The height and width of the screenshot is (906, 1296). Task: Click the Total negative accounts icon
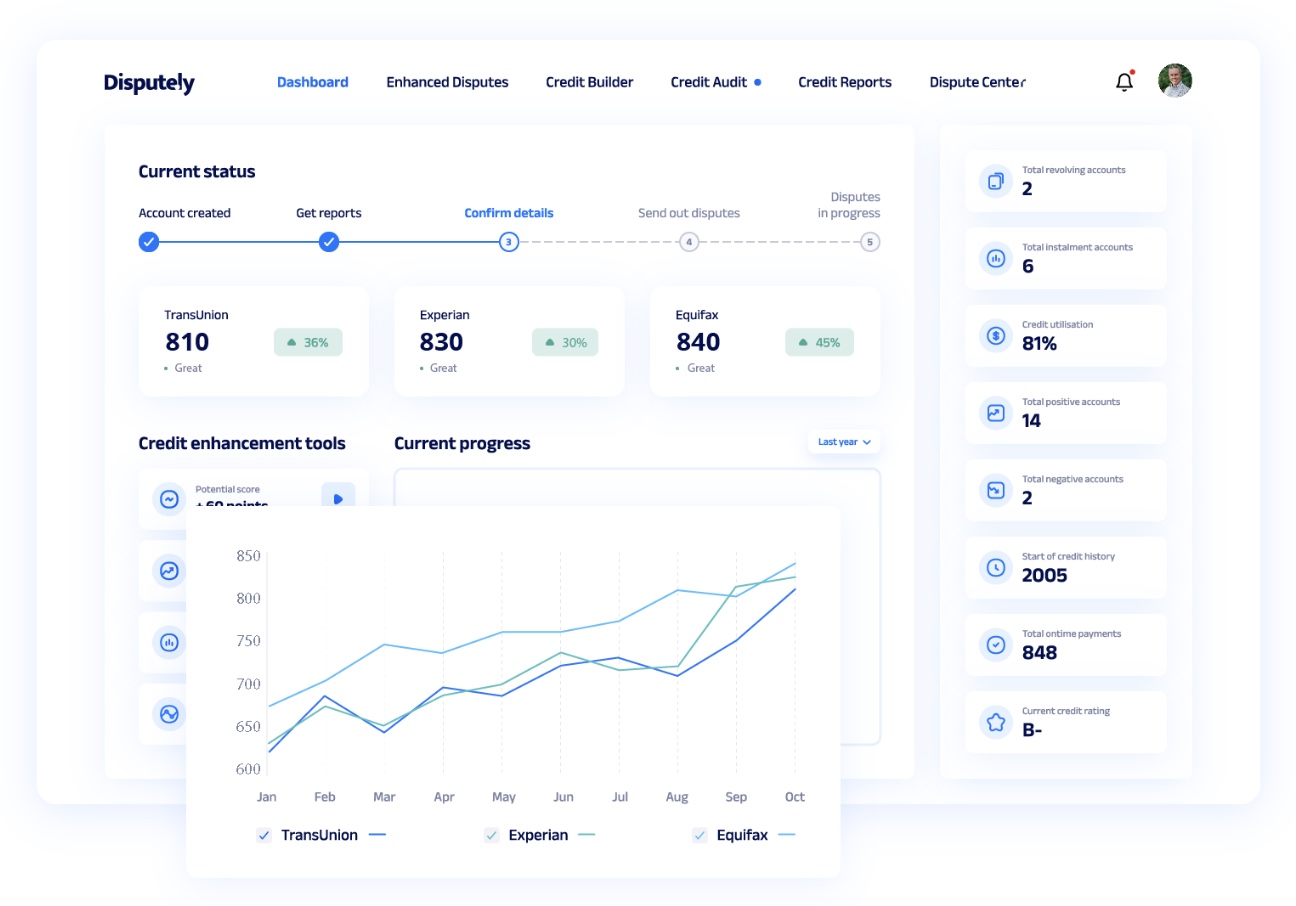pos(996,490)
